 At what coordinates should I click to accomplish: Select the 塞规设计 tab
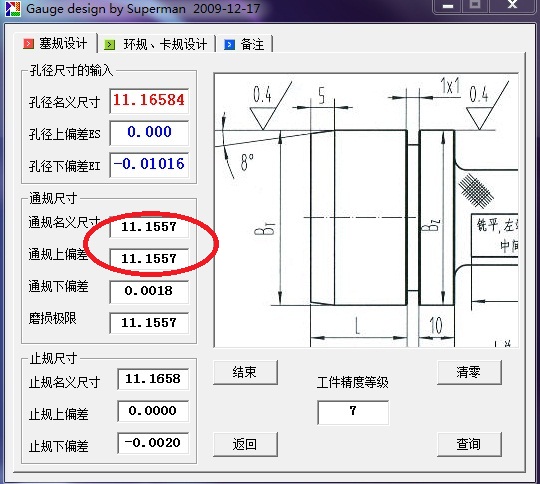coord(55,43)
